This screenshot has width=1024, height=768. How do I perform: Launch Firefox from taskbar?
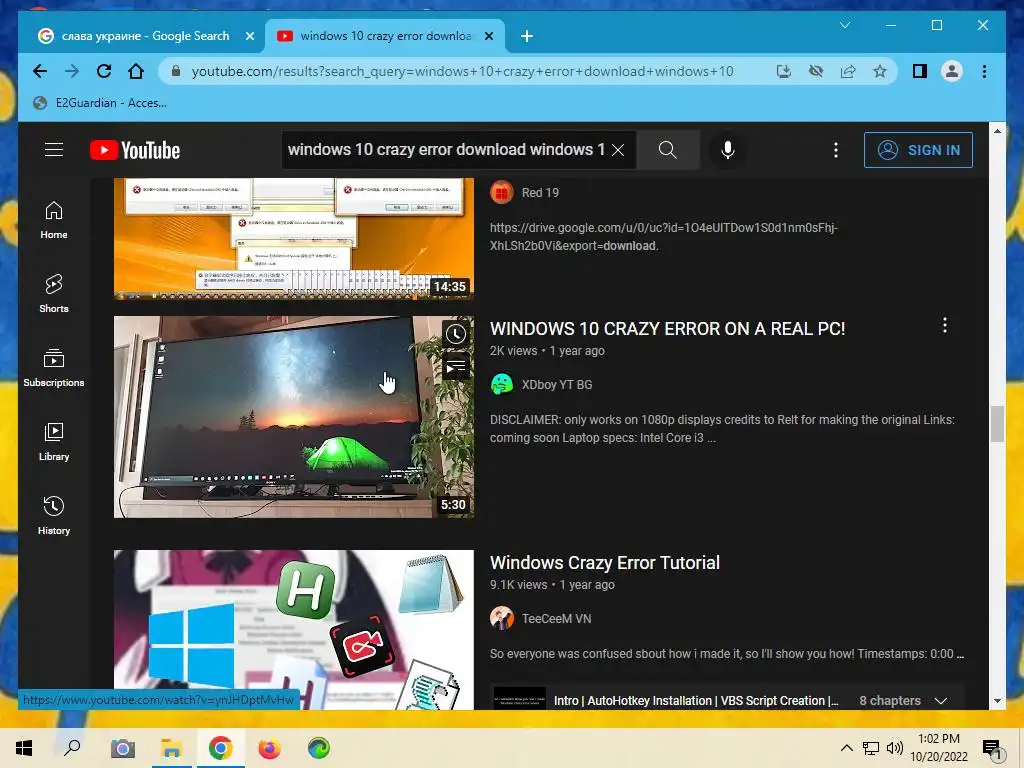(x=269, y=748)
